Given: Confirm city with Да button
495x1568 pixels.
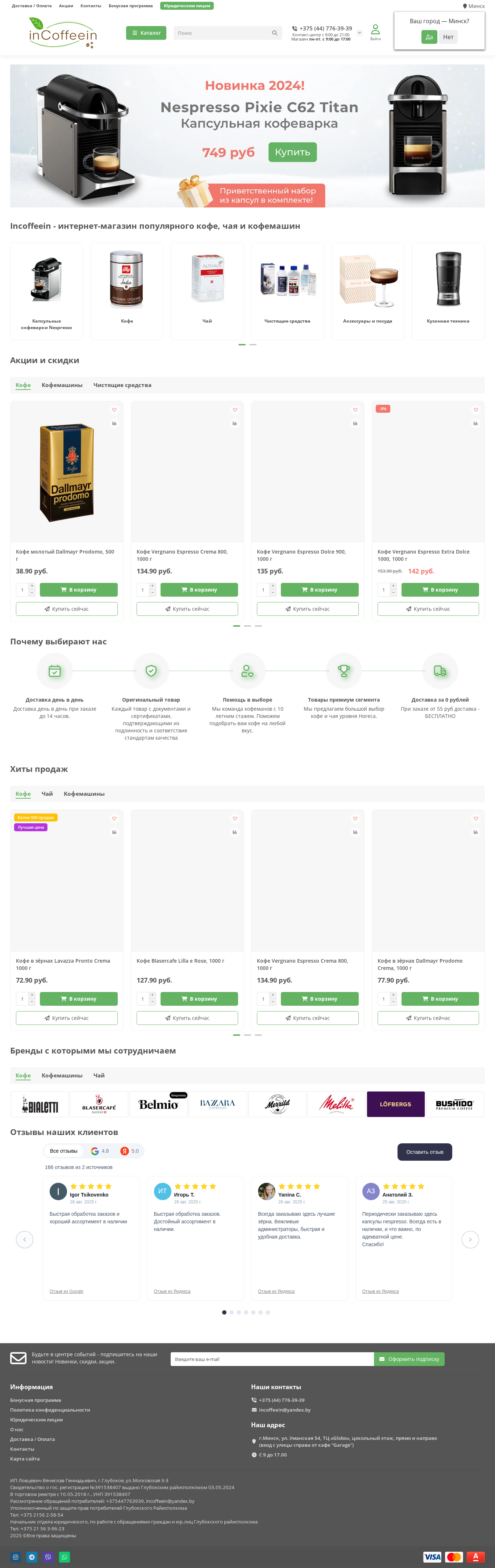Looking at the screenshot, I should 429,37.
